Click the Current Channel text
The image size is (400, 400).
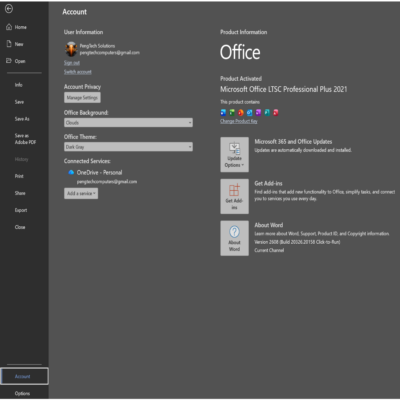coord(269,250)
